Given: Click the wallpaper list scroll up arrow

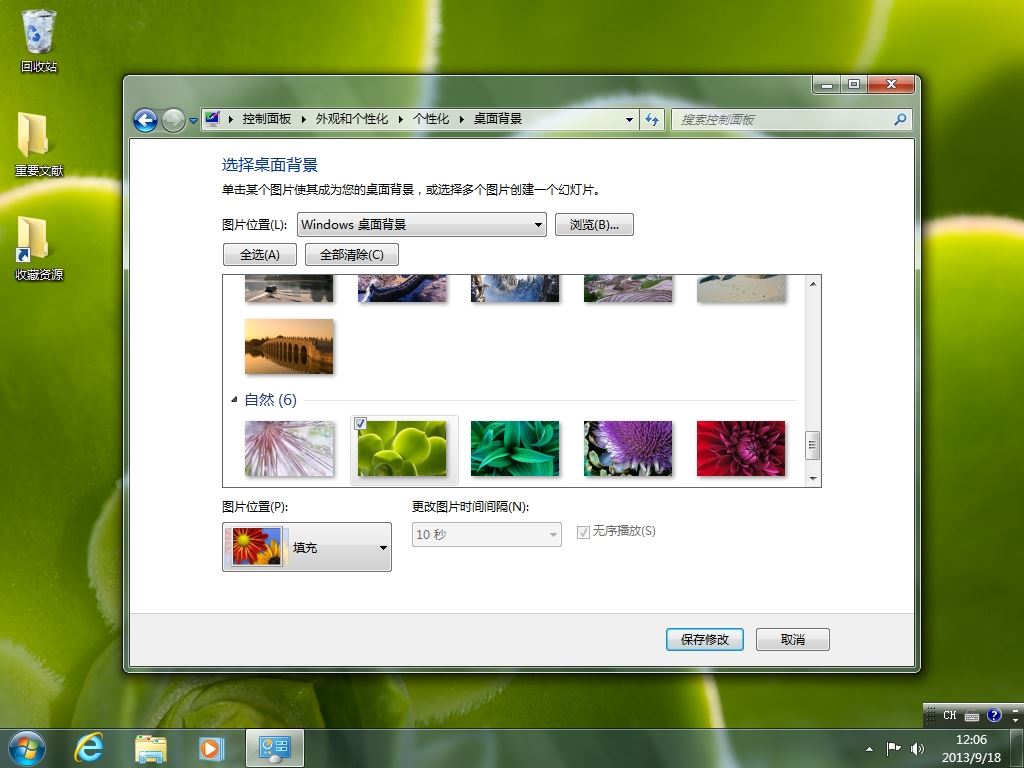Looking at the screenshot, I should (813, 283).
